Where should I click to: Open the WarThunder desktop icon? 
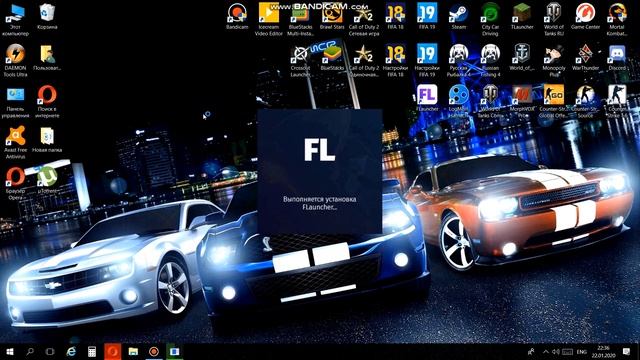[585, 58]
